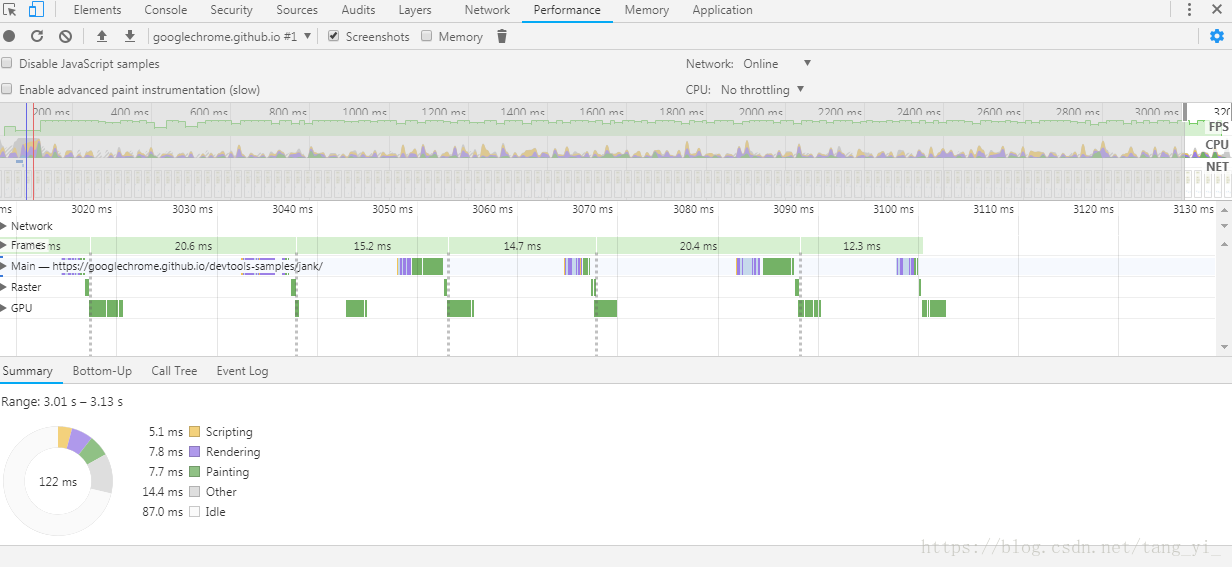Enable the Memory checkbox in toolbar

[427, 36]
